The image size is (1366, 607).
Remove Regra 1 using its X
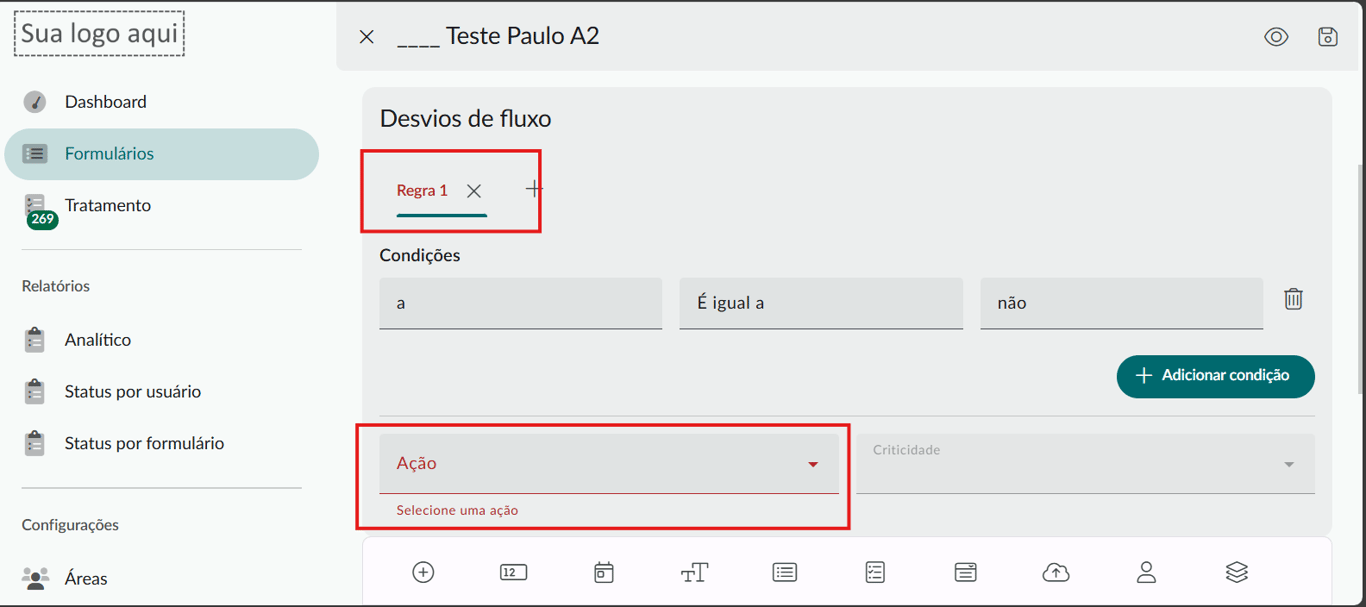point(474,191)
